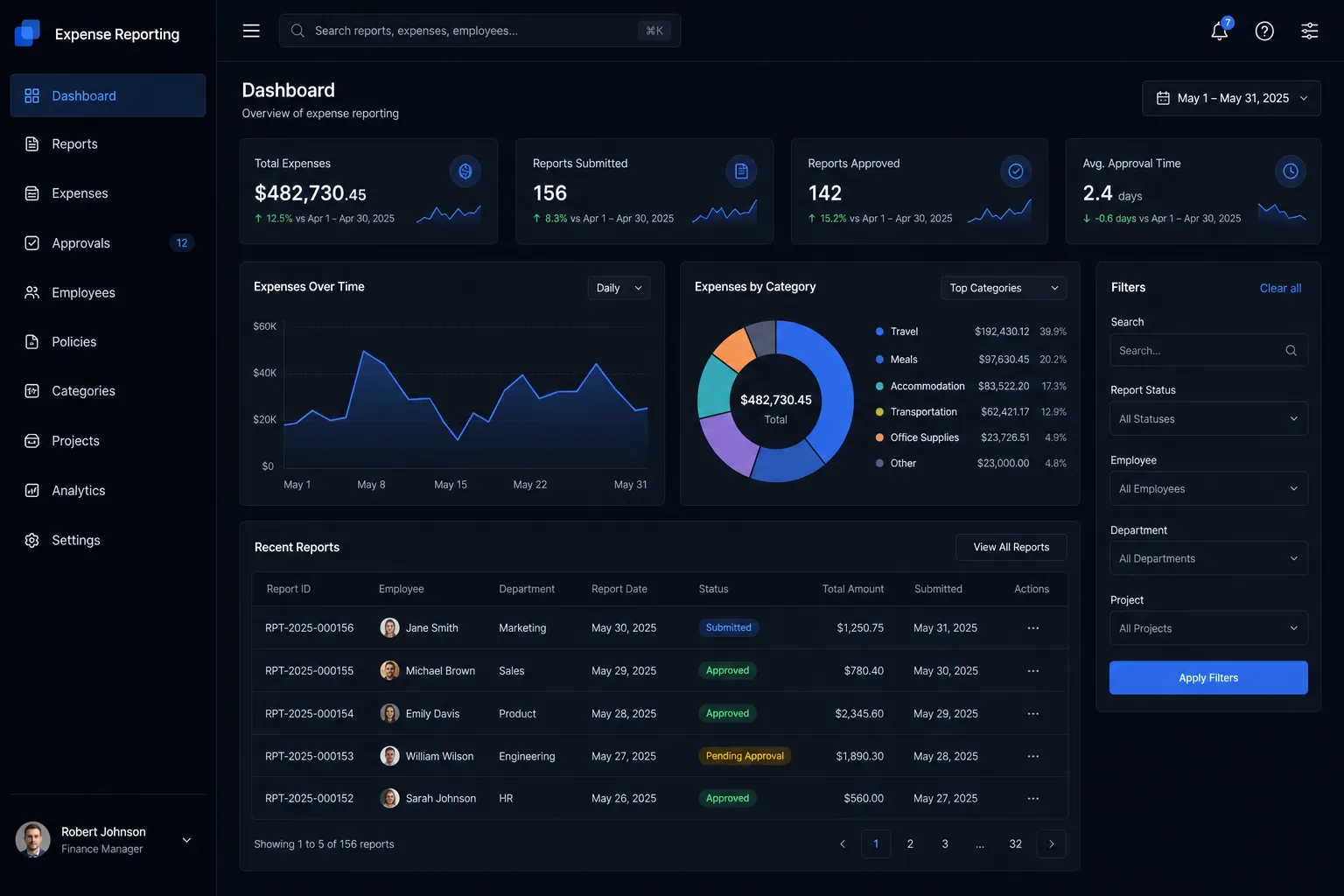Viewport: 1344px width, 896px height.
Task: Go to page 1 of reports
Action: [876, 843]
